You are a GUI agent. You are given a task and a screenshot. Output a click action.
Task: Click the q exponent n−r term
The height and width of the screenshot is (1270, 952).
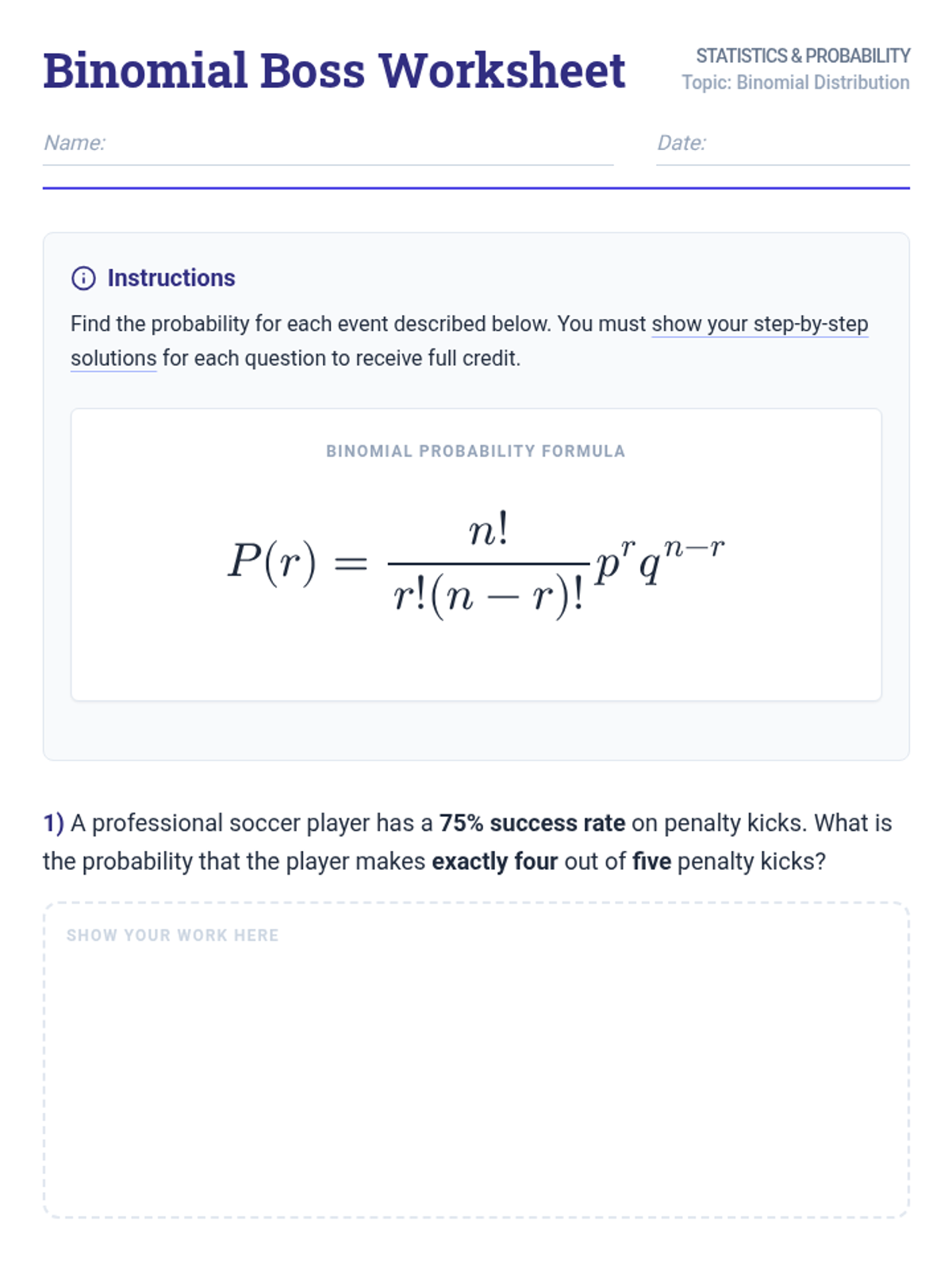[x=693, y=548]
